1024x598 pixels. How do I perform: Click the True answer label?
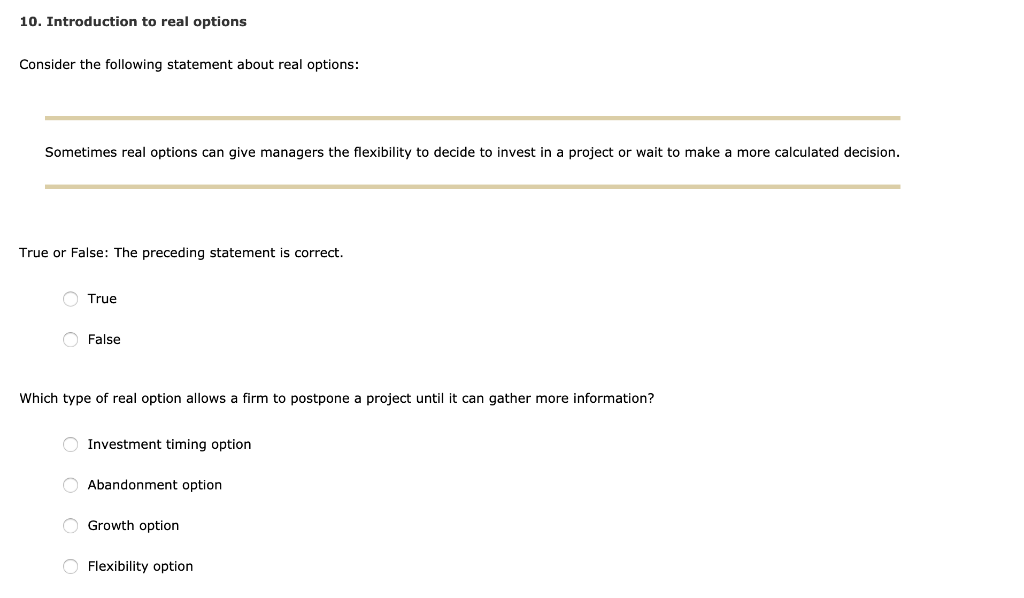tap(101, 298)
